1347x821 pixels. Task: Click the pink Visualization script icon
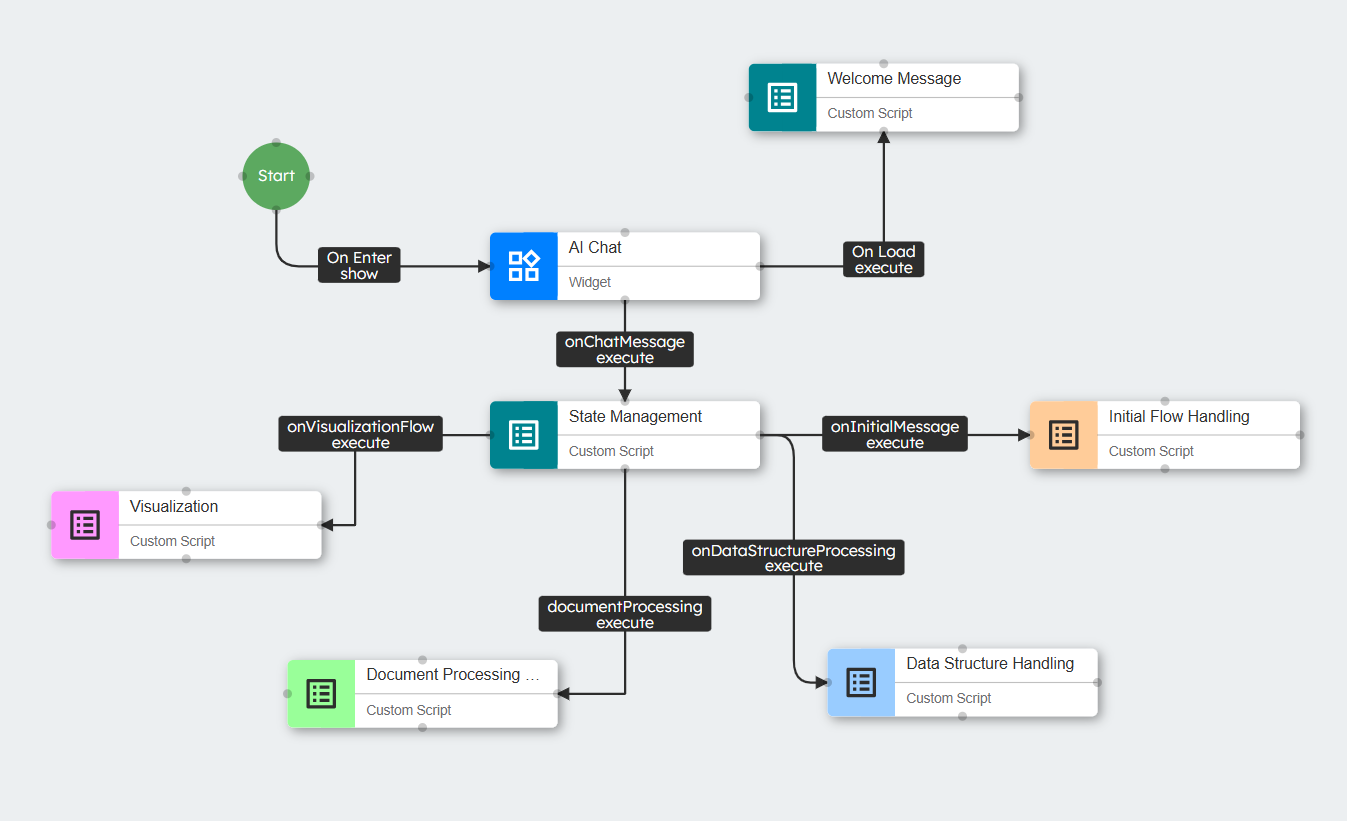pos(85,525)
